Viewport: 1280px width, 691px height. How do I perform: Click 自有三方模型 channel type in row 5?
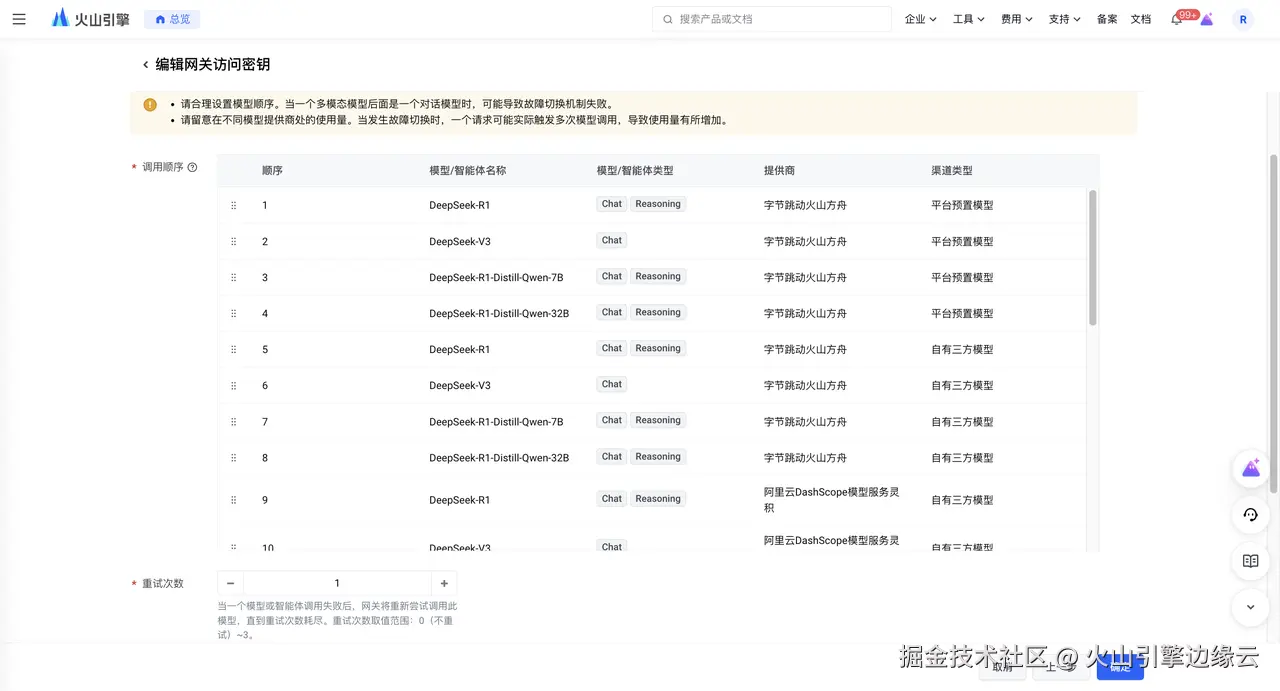pos(962,349)
